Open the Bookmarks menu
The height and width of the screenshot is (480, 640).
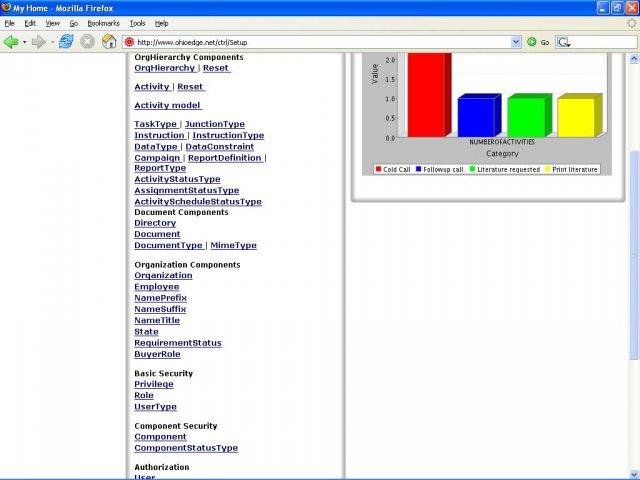click(x=103, y=23)
